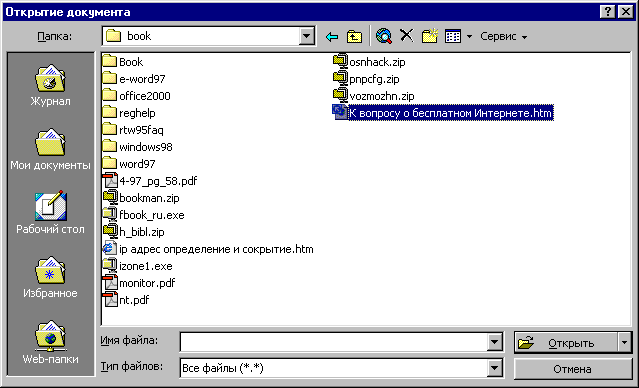Open the Сервис menu
This screenshot has height=388, width=639.
504,36
